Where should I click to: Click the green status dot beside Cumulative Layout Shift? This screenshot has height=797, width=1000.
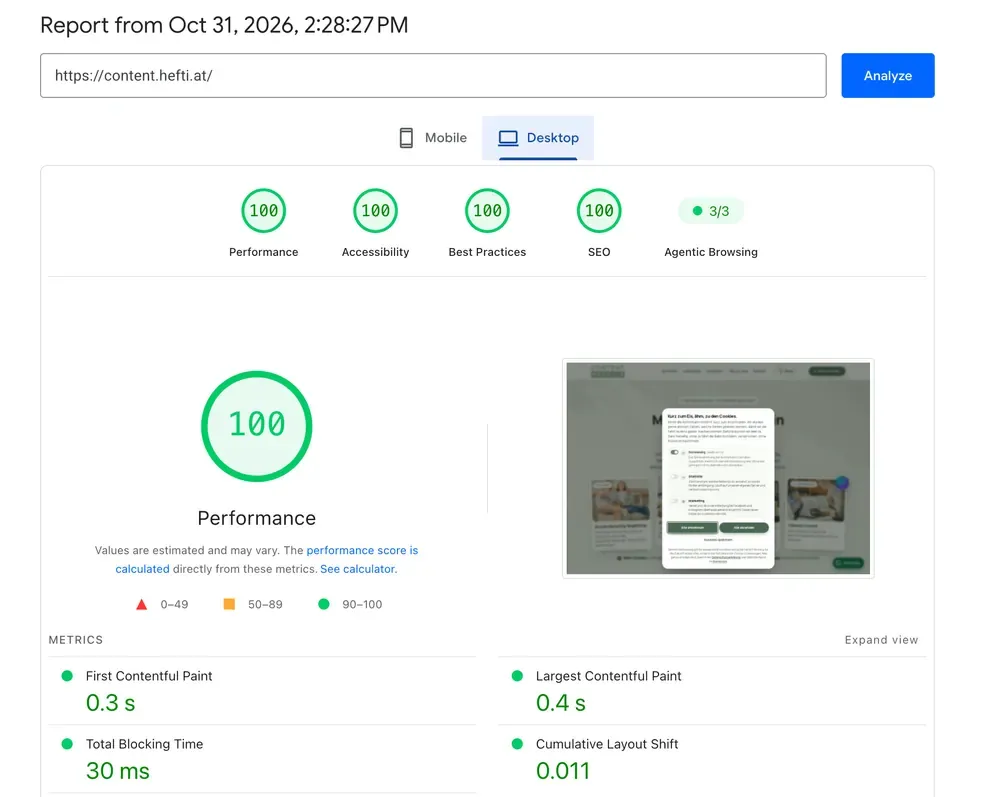(x=517, y=743)
